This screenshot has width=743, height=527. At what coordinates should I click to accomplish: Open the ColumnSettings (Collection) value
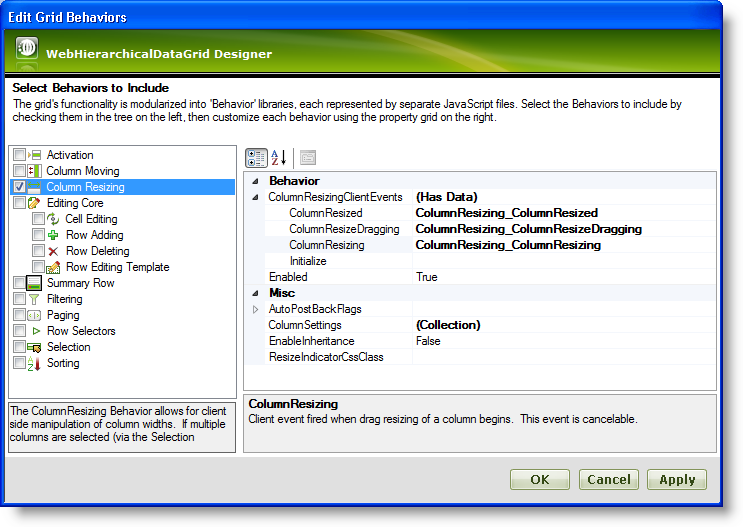564,325
